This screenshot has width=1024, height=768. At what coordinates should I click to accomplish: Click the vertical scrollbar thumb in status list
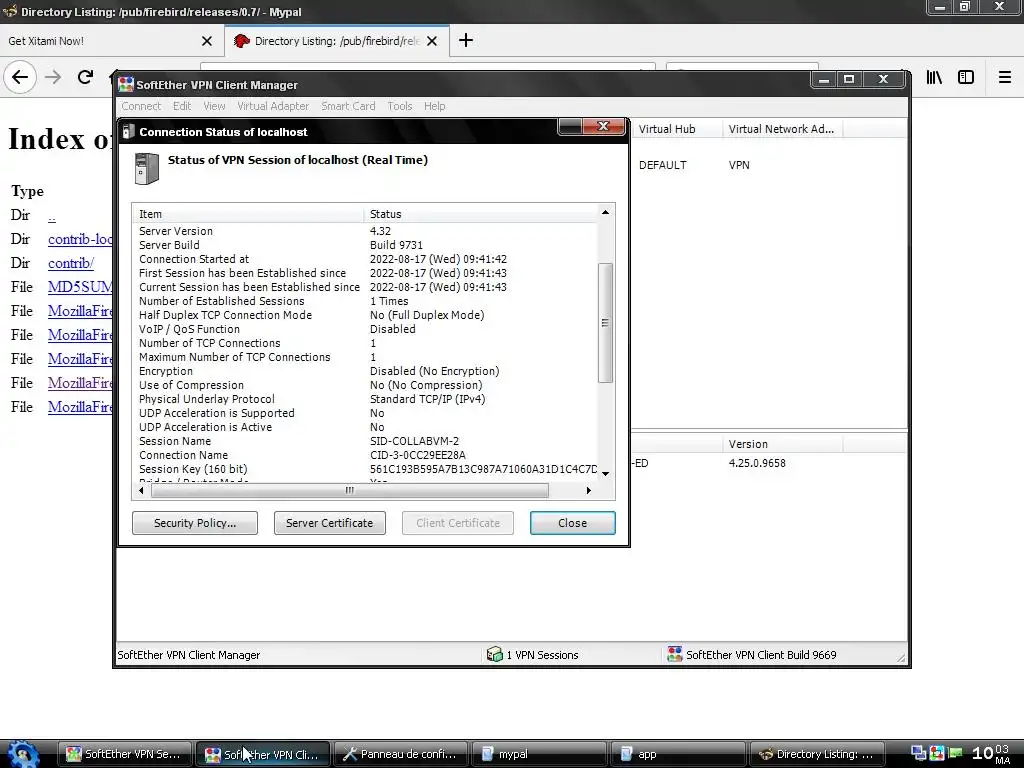(605, 323)
